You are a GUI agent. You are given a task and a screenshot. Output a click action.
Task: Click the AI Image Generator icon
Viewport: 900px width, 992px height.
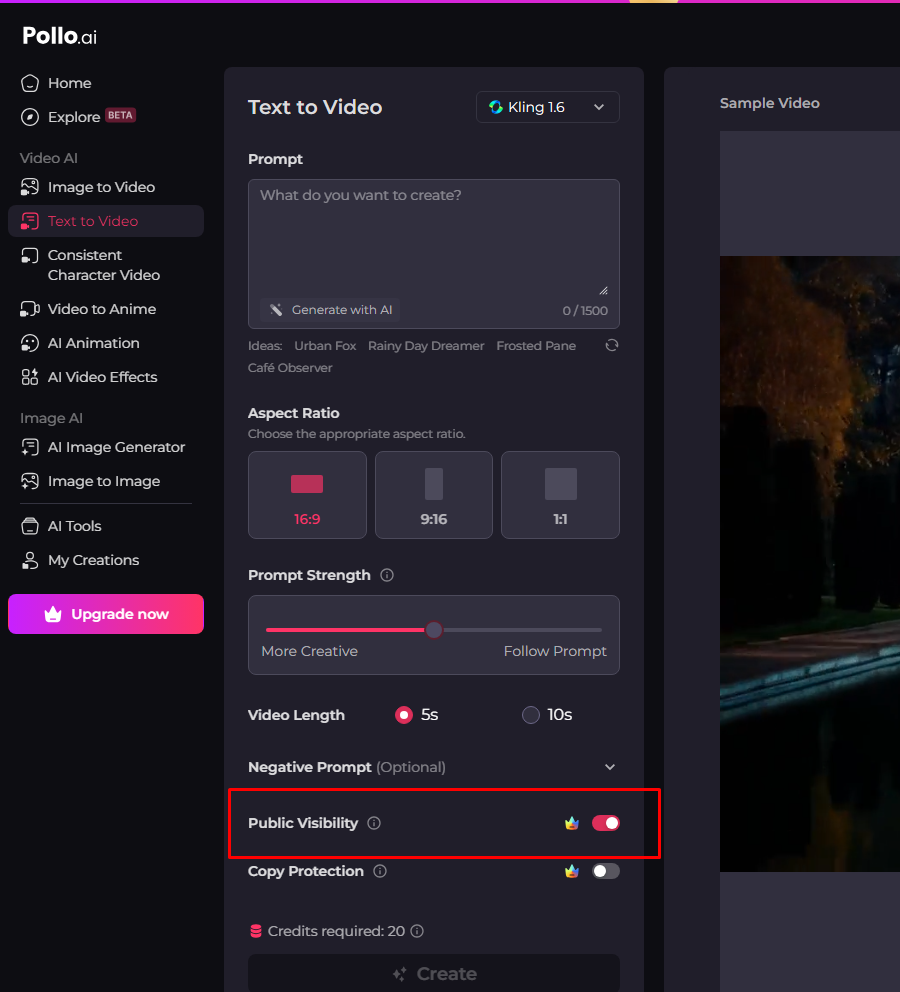(x=30, y=447)
